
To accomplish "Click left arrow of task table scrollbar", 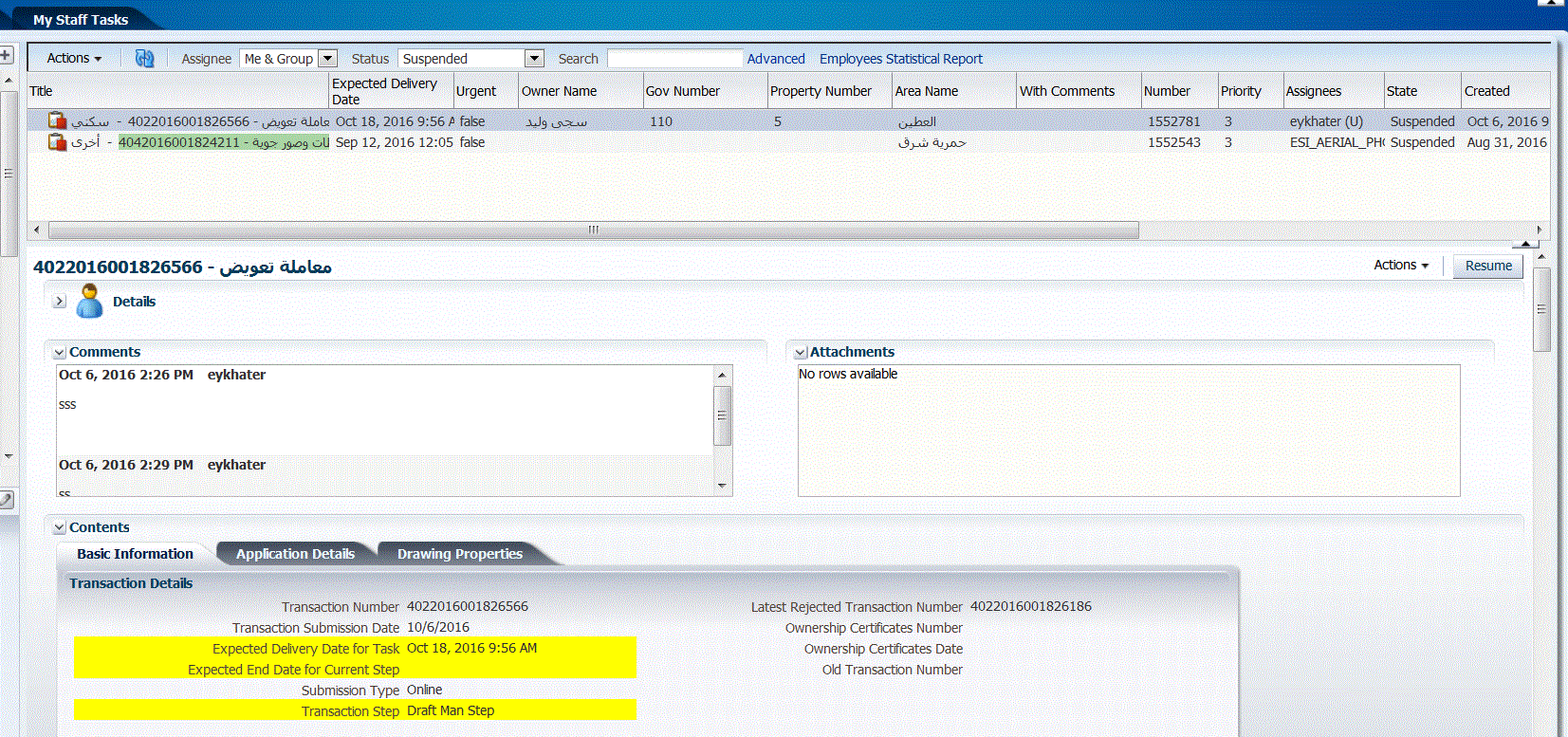I will 36,230.
